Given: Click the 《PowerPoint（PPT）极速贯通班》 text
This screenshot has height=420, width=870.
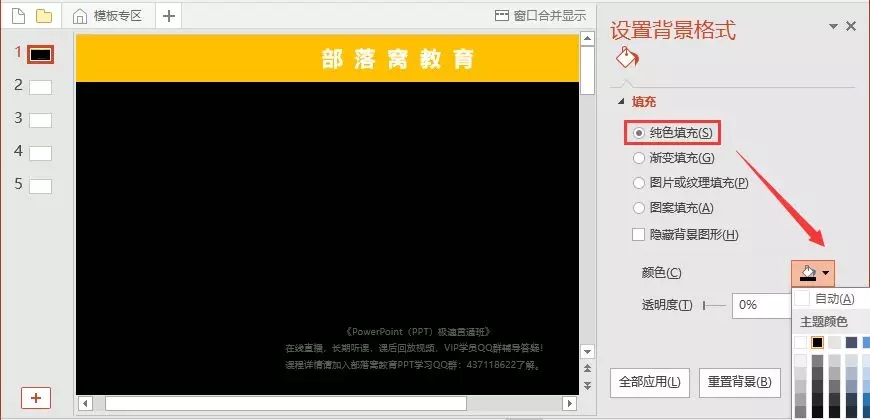Looking at the screenshot, I should coord(418,332).
